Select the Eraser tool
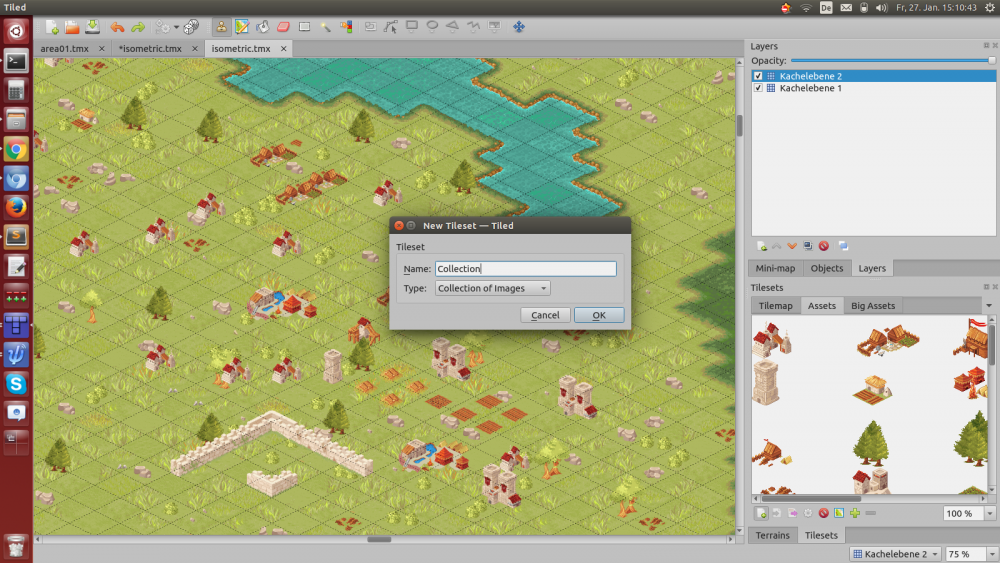1000x563 pixels. [x=283, y=27]
